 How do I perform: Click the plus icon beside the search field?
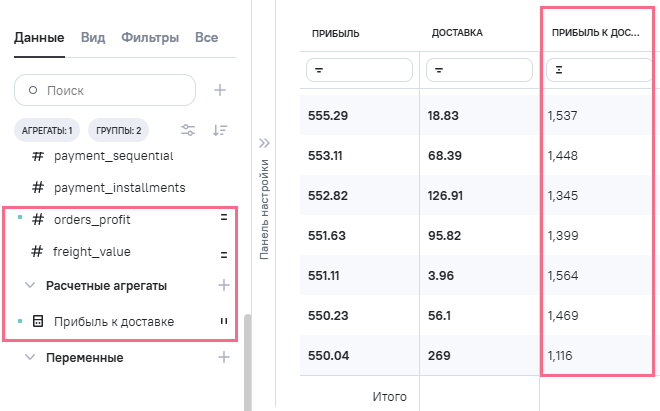click(220, 90)
